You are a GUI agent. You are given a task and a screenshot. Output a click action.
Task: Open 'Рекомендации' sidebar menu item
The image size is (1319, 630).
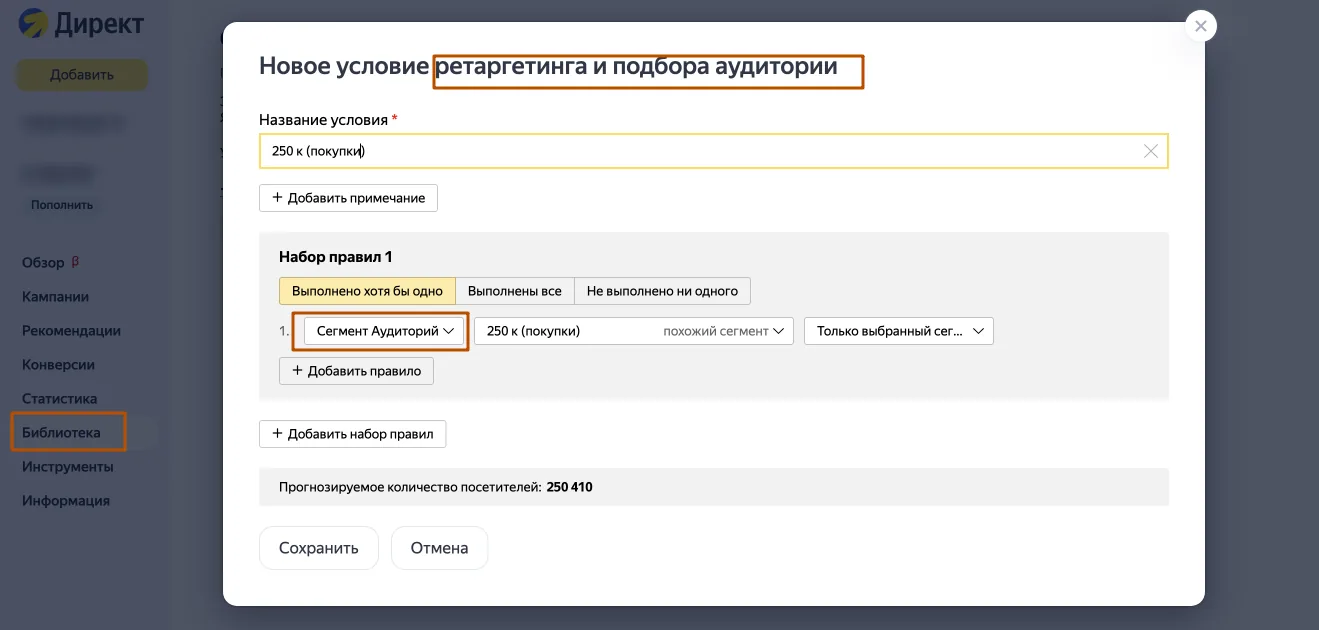click(x=71, y=331)
